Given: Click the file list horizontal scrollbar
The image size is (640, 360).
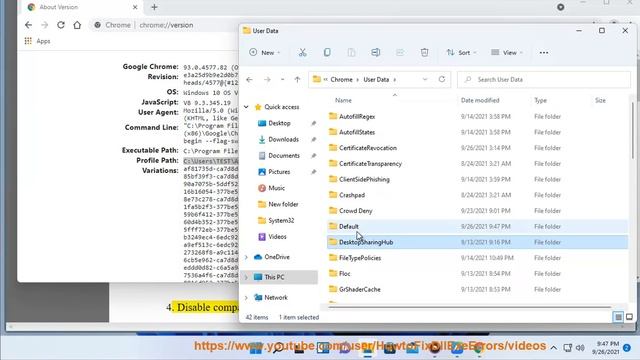Looking at the screenshot, I should tap(469, 307).
